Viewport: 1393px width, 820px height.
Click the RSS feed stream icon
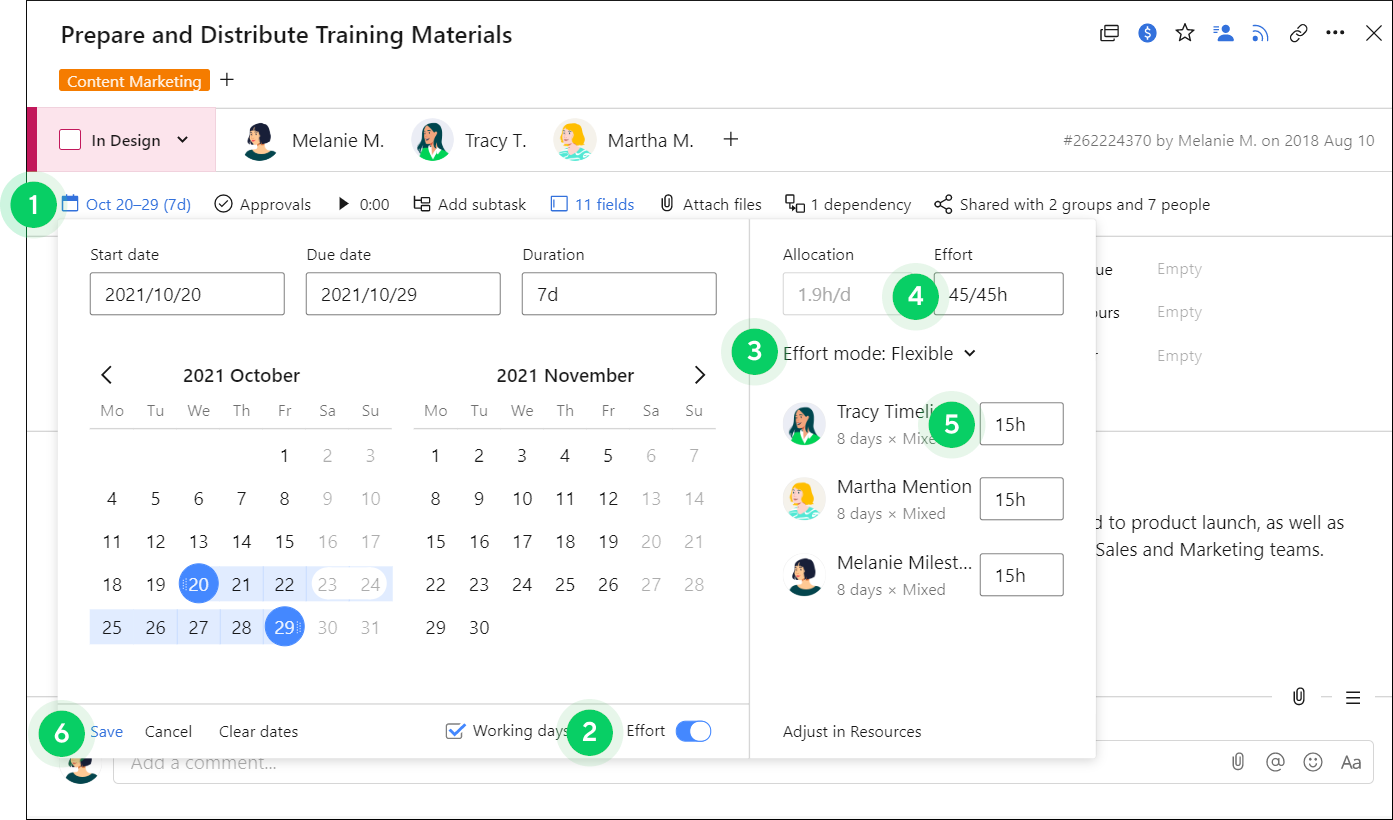tap(1260, 33)
